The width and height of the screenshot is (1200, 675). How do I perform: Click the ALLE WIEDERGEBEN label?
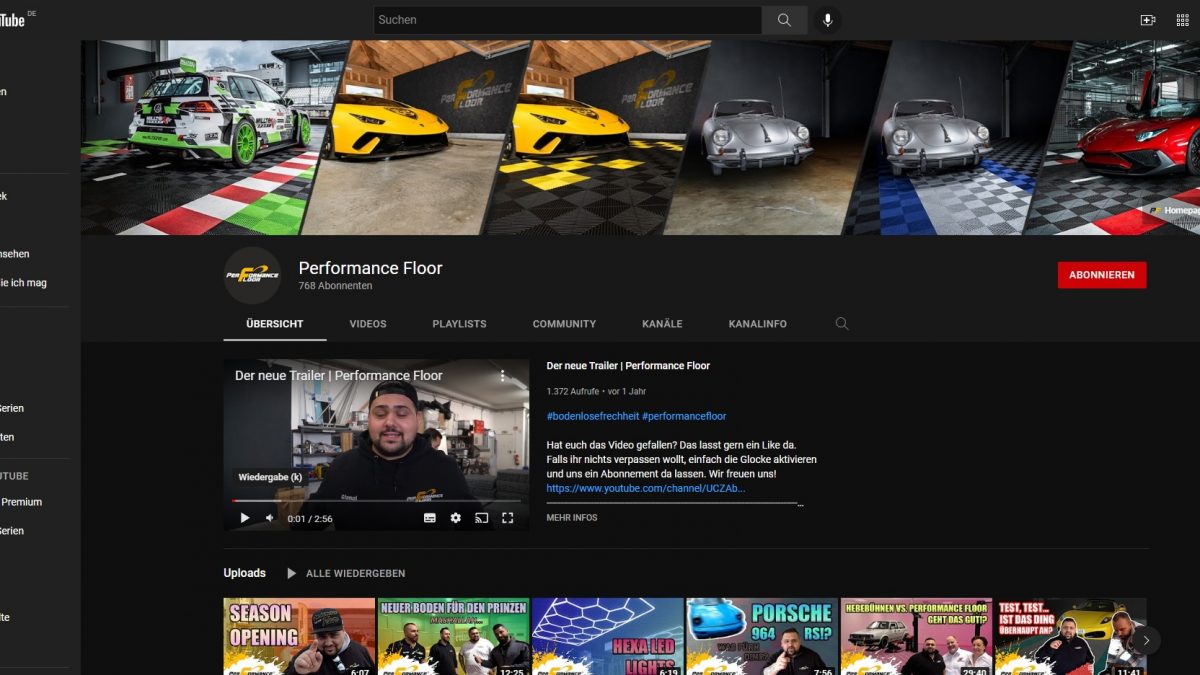click(356, 574)
